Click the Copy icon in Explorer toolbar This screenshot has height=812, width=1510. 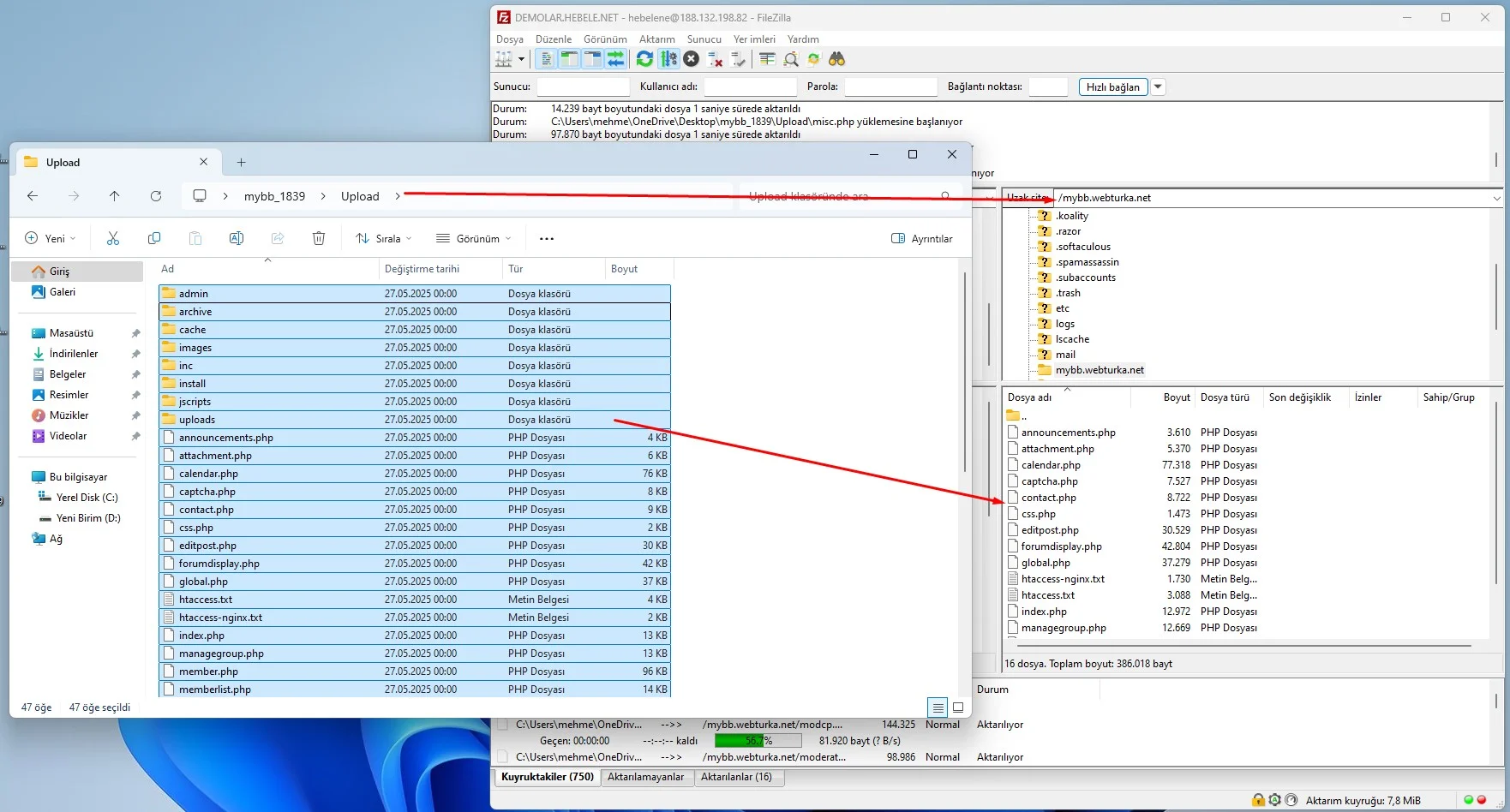point(154,238)
